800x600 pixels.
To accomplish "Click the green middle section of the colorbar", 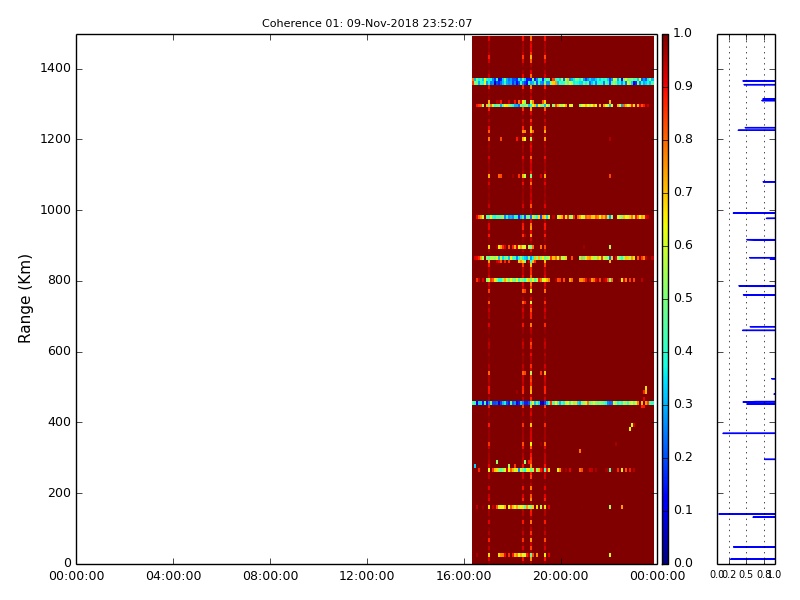I will click(665, 299).
